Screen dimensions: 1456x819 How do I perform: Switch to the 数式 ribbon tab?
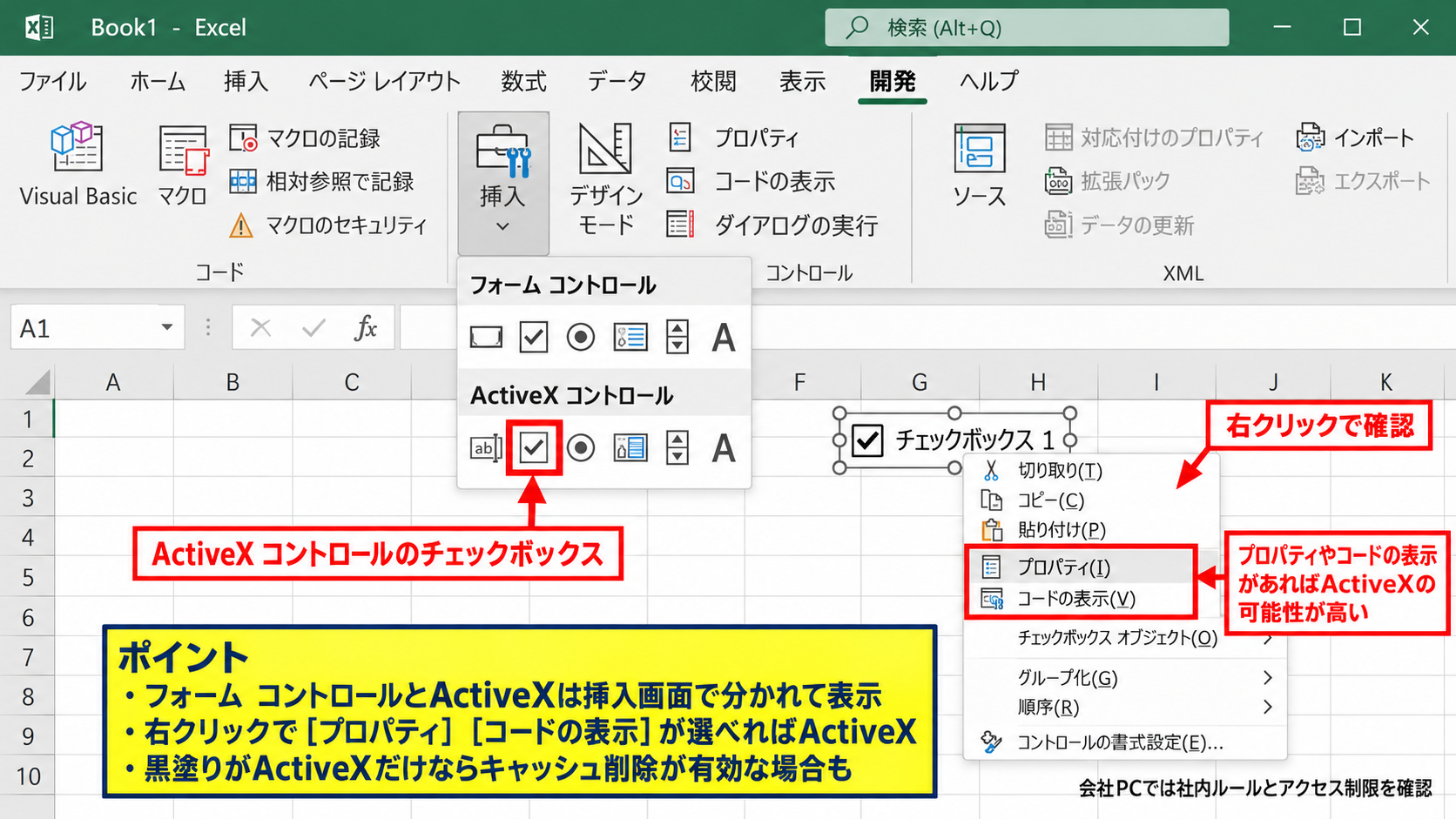point(523,81)
